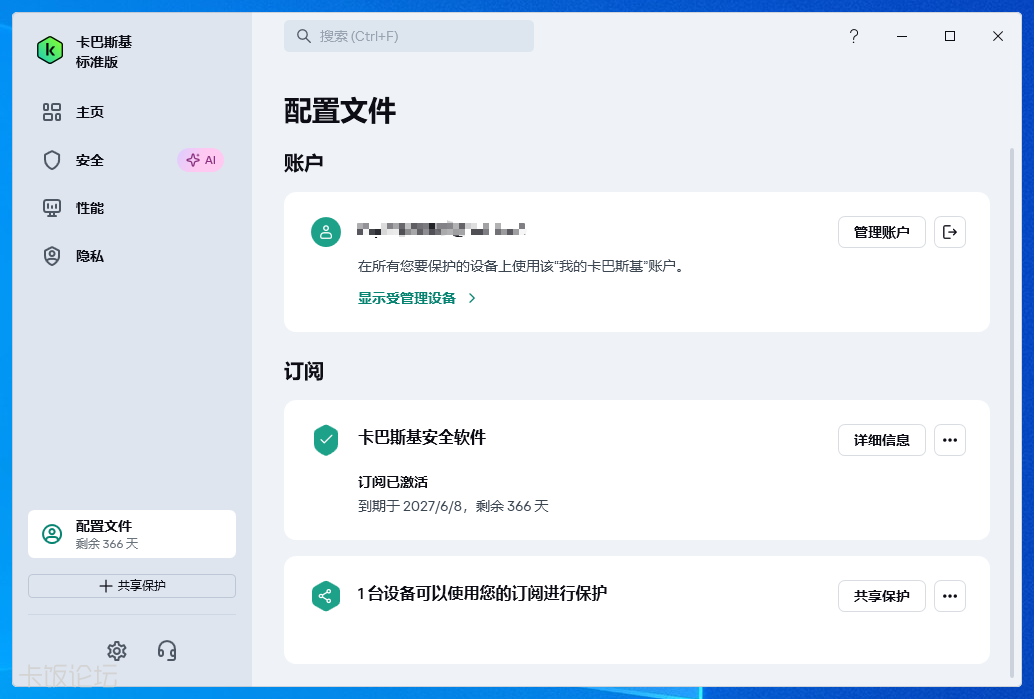
Task: Open the 显示受管理设备 link
Action: [407, 299]
